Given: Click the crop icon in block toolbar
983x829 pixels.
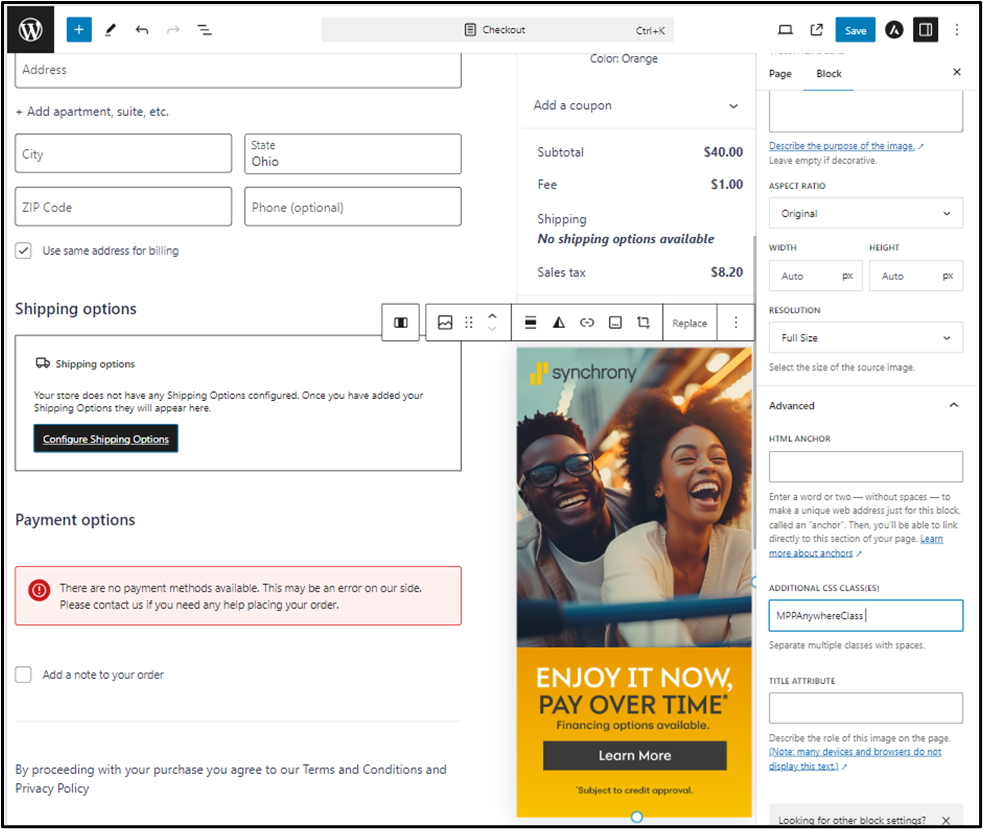Looking at the screenshot, I should pyautogui.click(x=643, y=323).
